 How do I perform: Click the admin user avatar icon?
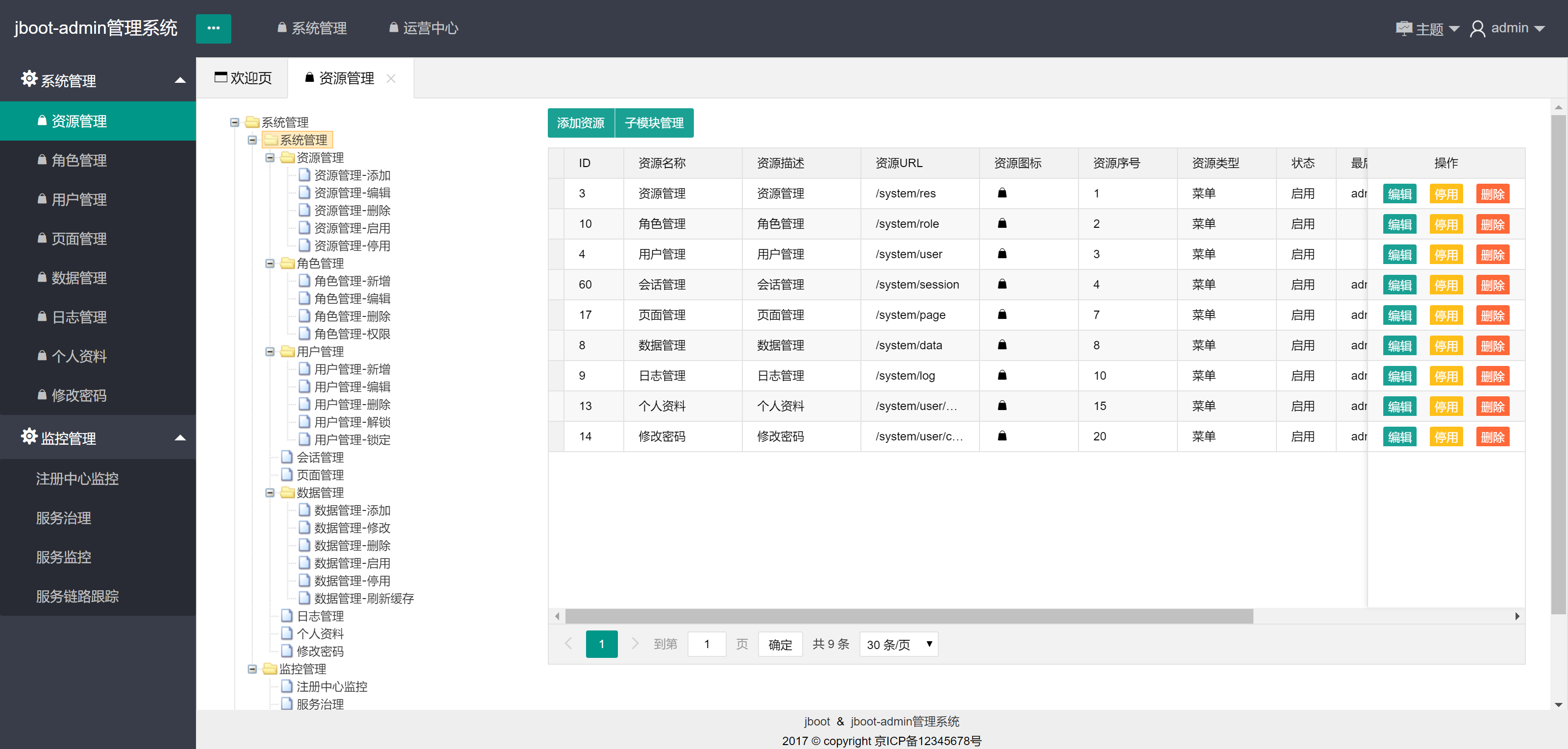[x=1477, y=28]
